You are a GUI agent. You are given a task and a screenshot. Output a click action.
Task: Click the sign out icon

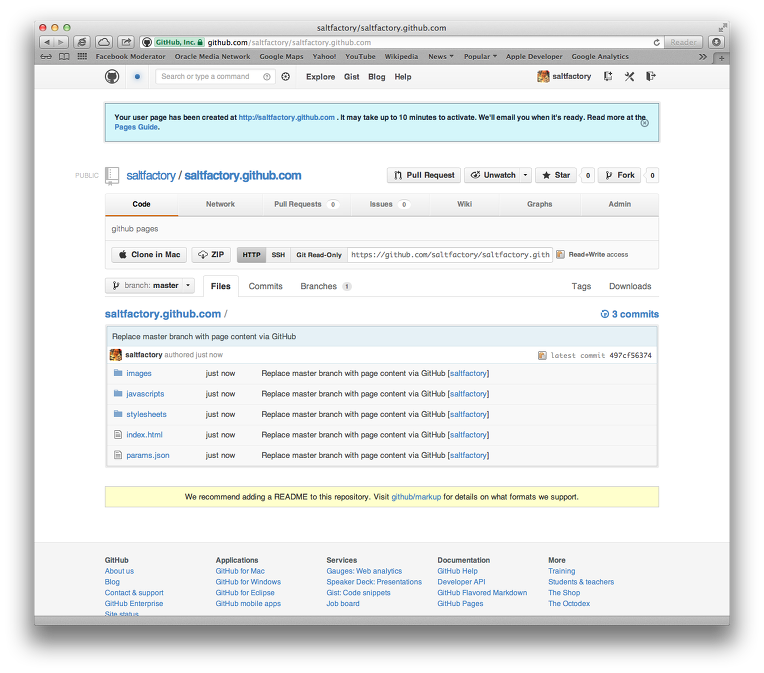click(650, 76)
